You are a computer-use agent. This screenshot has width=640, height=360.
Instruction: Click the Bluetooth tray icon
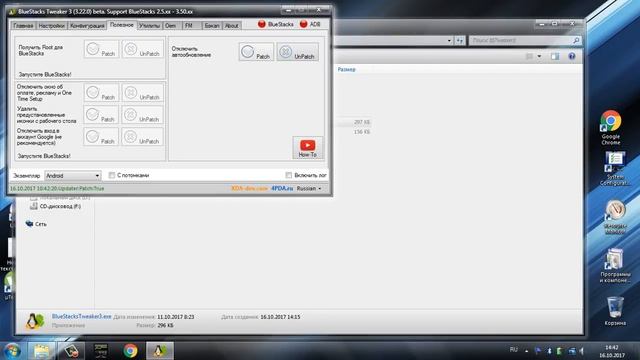pos(549,351)
